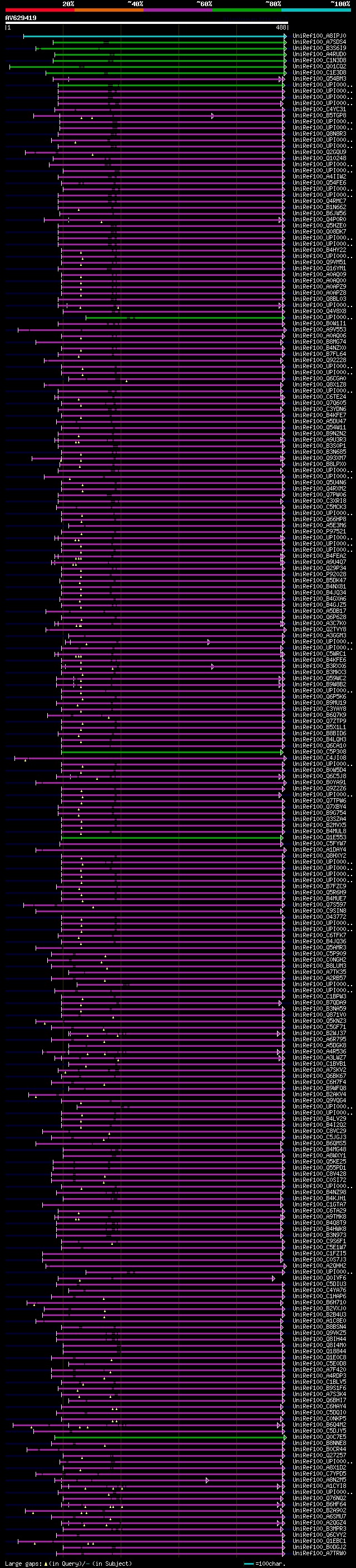Image resolution: width=356 pixels, height=1568 pixels.
Task: Click the =100char. scale legend
Action: (x=264, y=1564)
